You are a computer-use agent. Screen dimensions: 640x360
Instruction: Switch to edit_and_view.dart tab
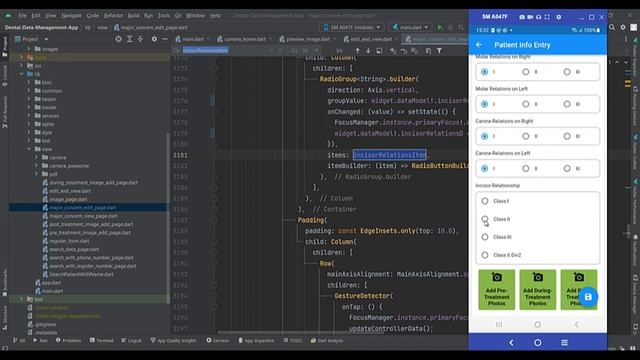[371, 39]
